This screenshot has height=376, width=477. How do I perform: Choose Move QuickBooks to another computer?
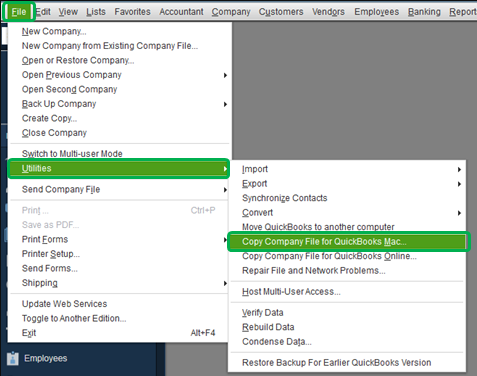[x=347, y=227]
